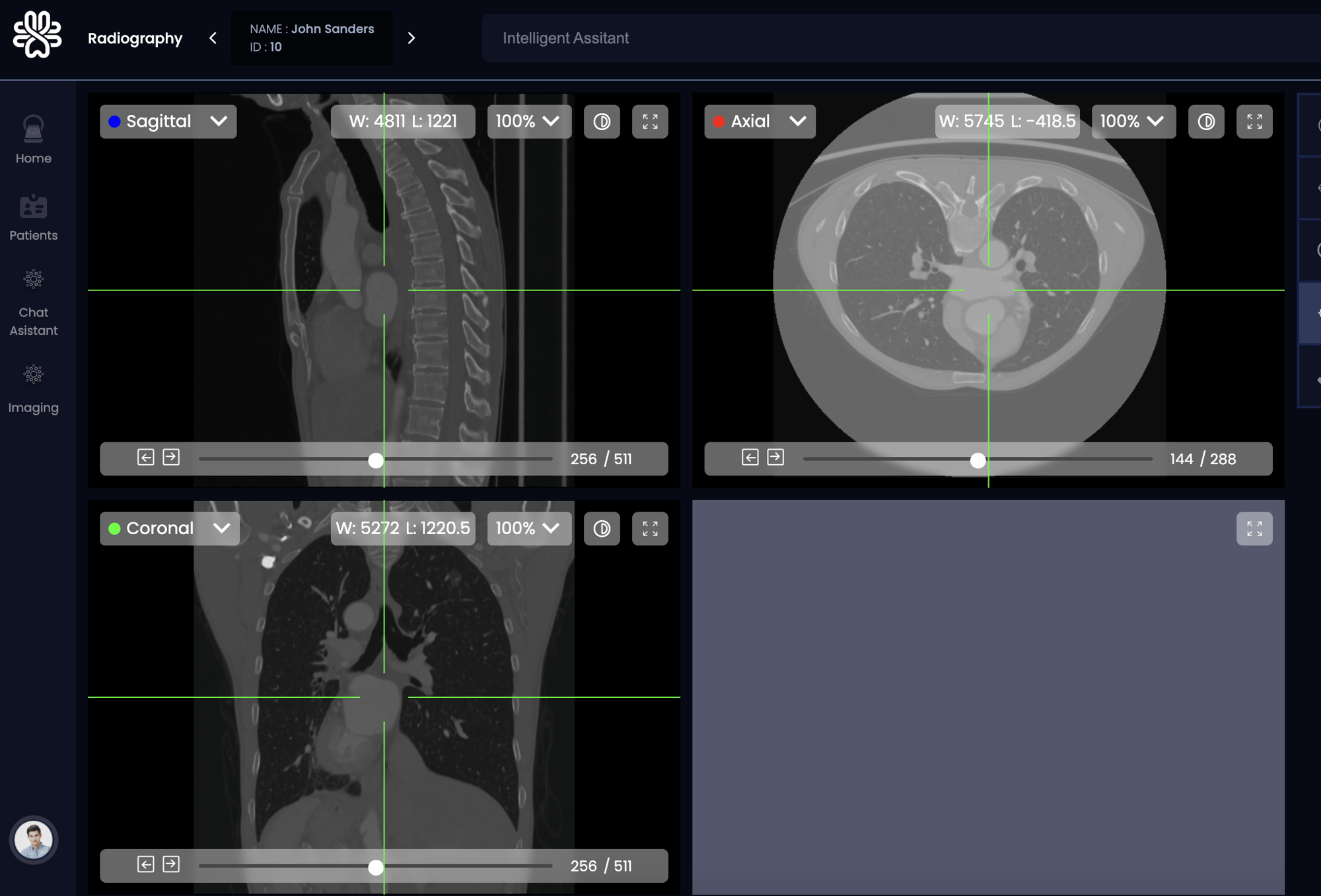The height and width of the screenshot is (896, 1321).
Task: Toggle invert contrast in Coronal view
Action: pyautogui.click(x=602, y=528)
